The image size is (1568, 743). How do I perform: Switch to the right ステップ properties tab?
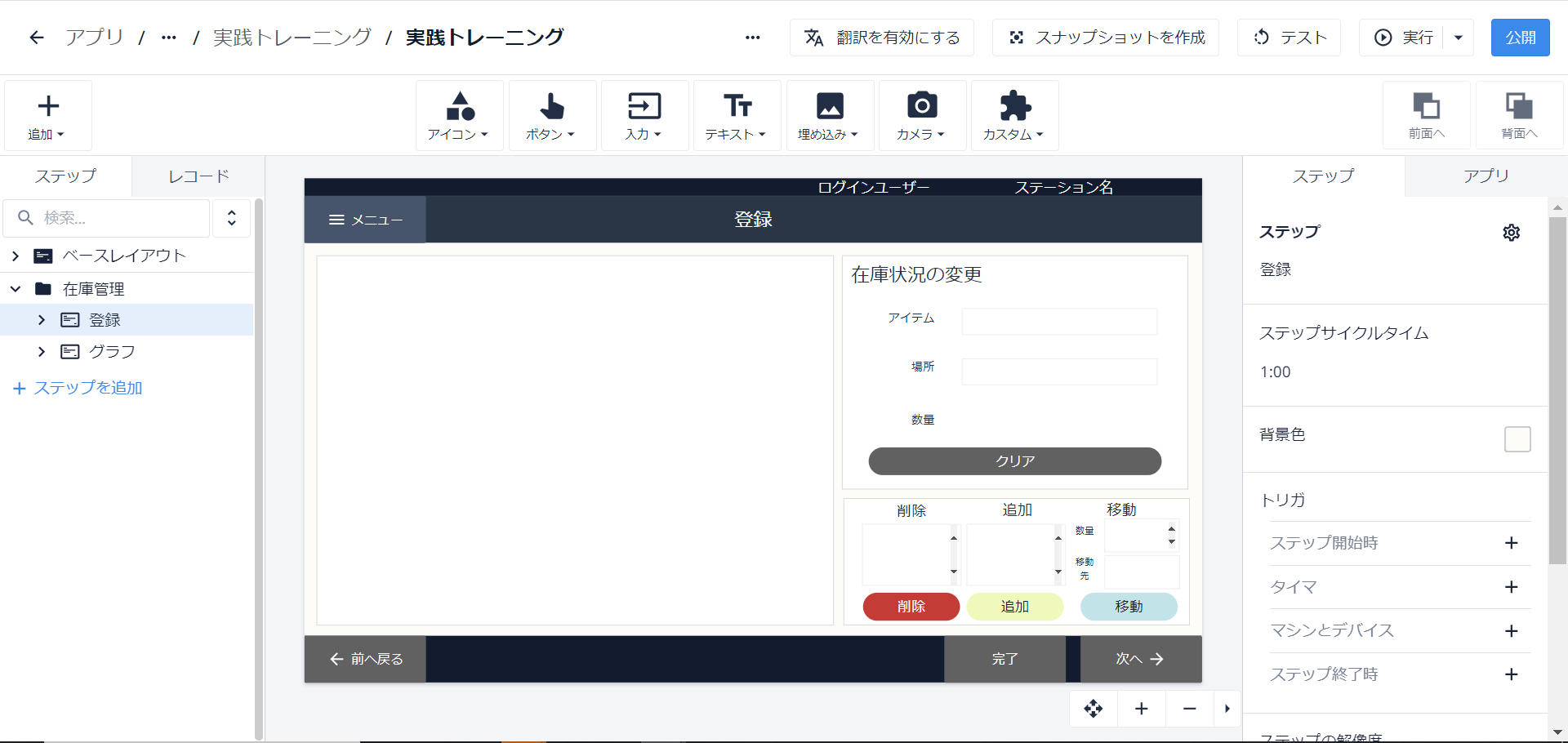[1324, 176]
